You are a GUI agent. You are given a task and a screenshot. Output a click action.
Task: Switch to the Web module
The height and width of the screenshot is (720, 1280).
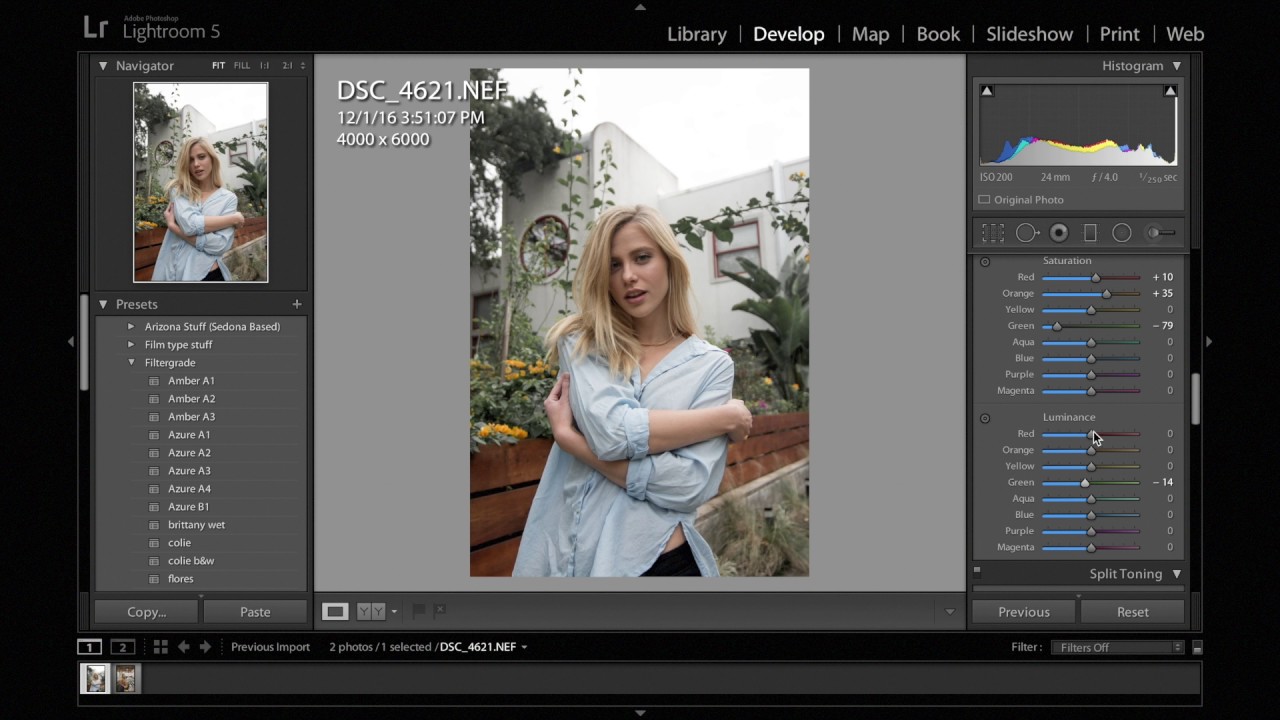(x=1185, y=34)
